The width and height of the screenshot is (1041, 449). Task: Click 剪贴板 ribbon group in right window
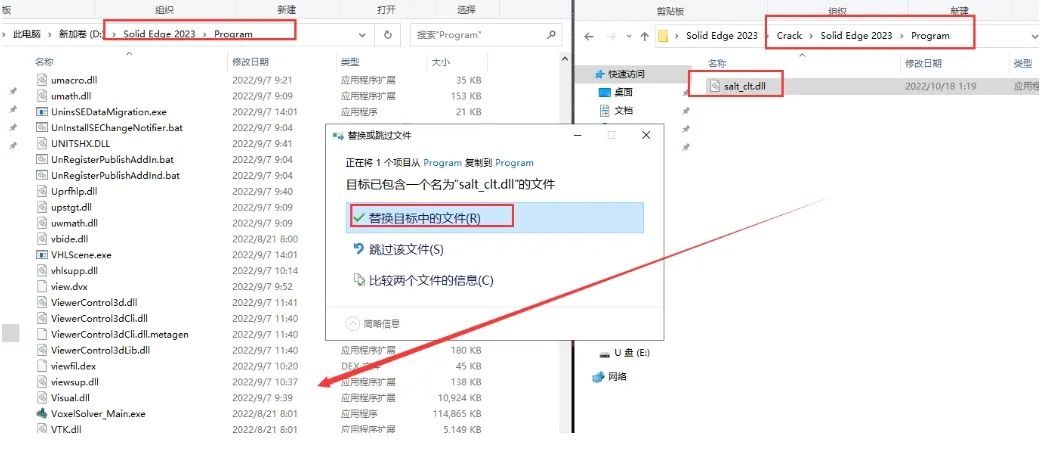[x=671, y=11]
